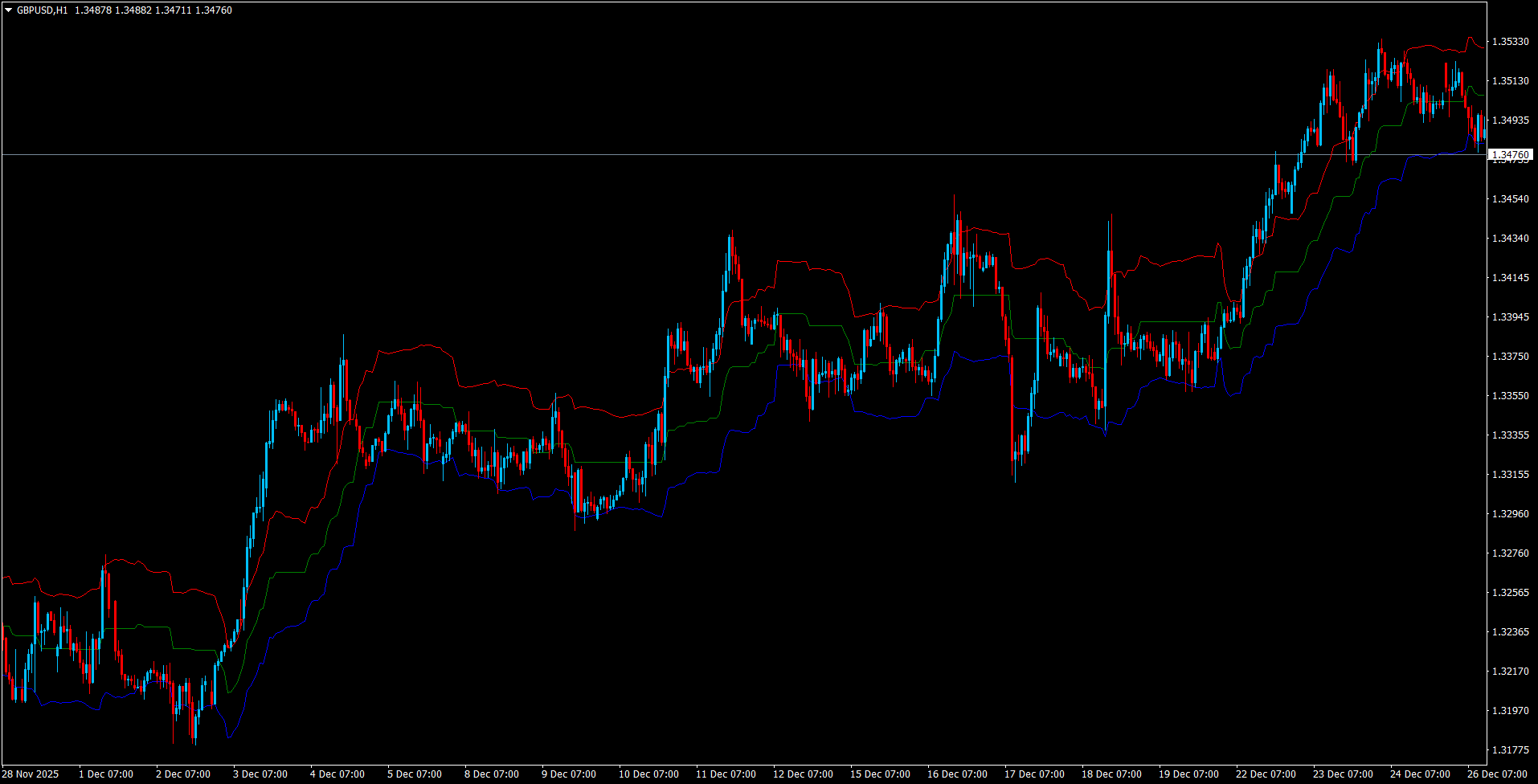Click the 23 Dec 07:00 time axis label
This screenshot has height=784, width=1538.
click(x=1343, y=774)
